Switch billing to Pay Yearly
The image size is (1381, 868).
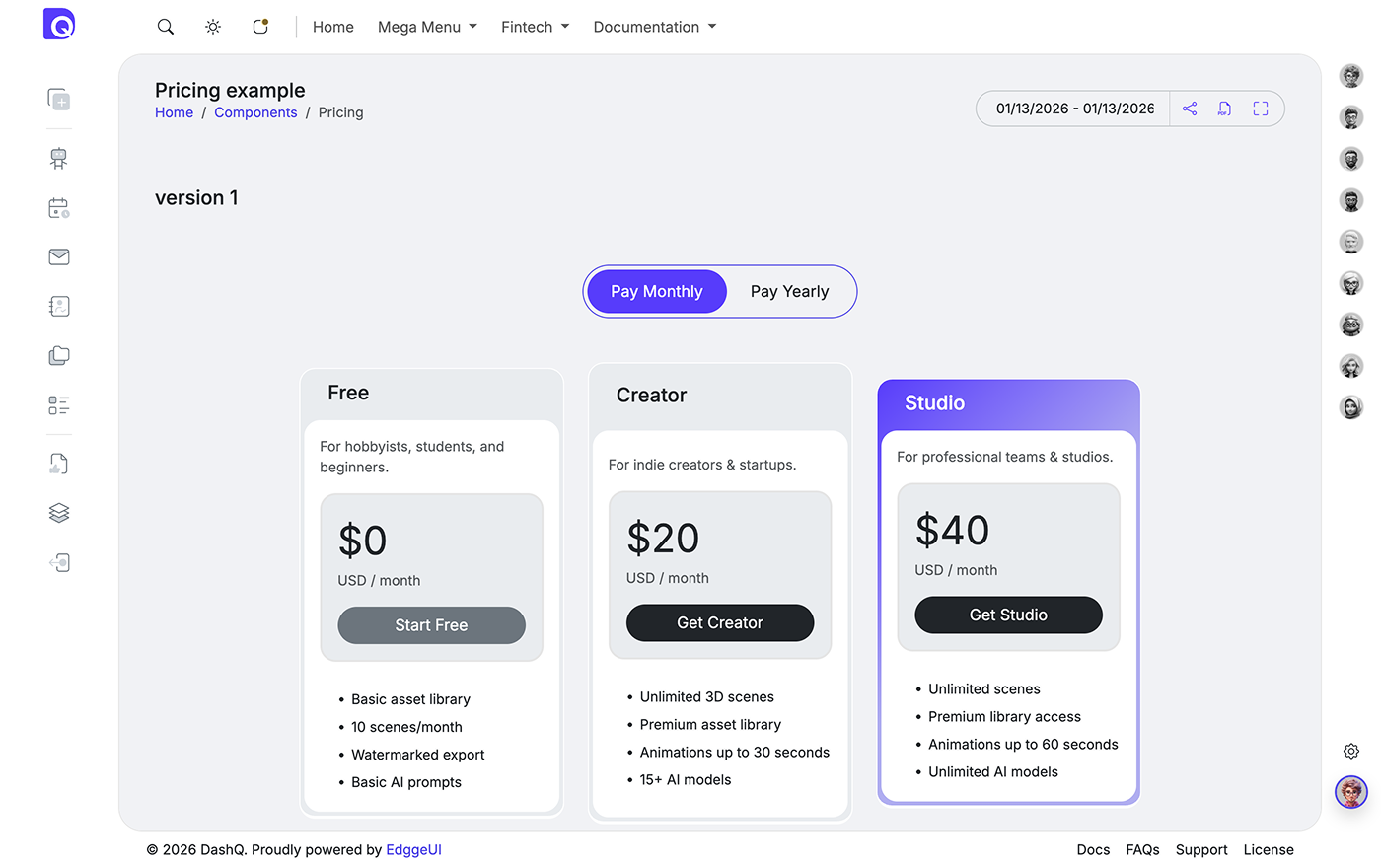(x=789, y=291)
